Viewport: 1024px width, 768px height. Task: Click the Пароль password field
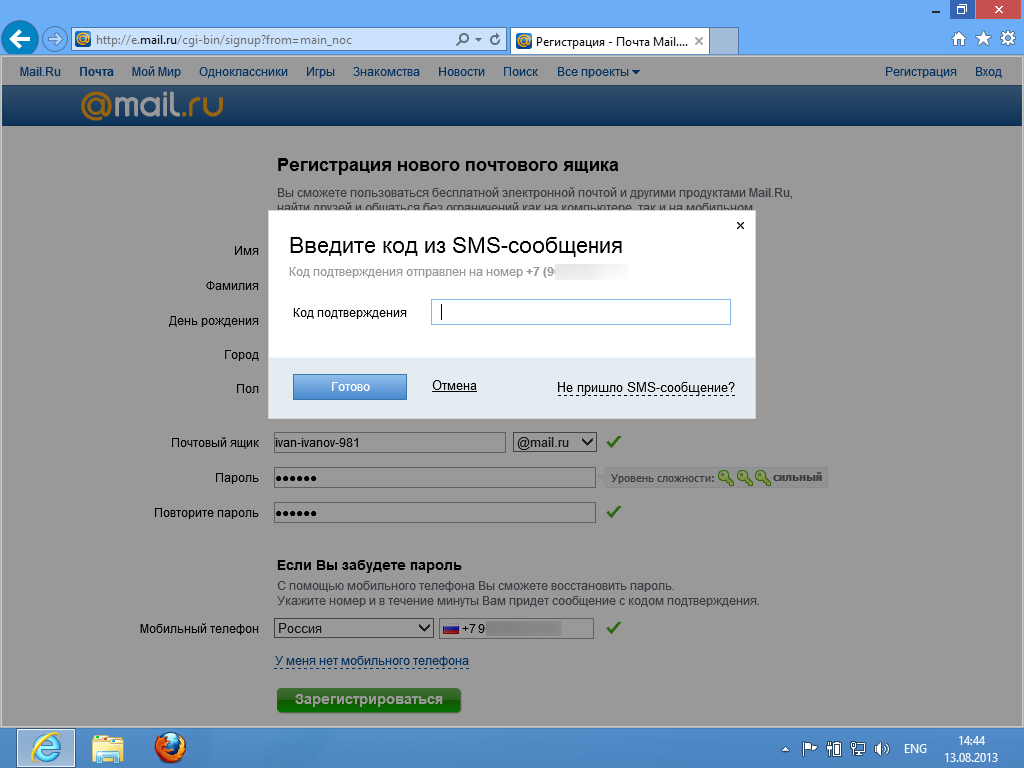click(434, 477)
